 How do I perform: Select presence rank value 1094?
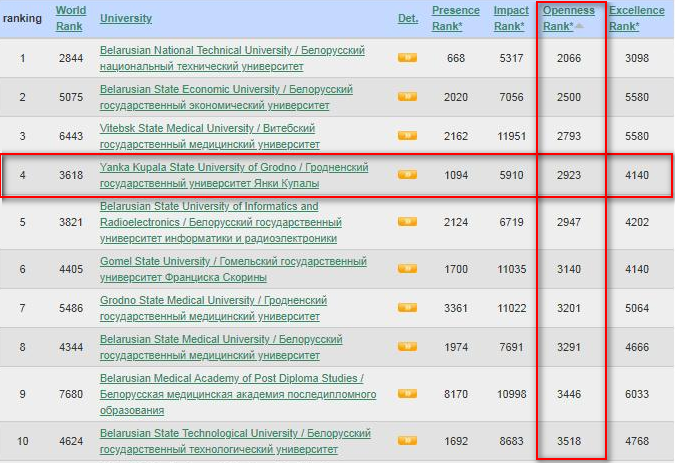click(456, 175)
